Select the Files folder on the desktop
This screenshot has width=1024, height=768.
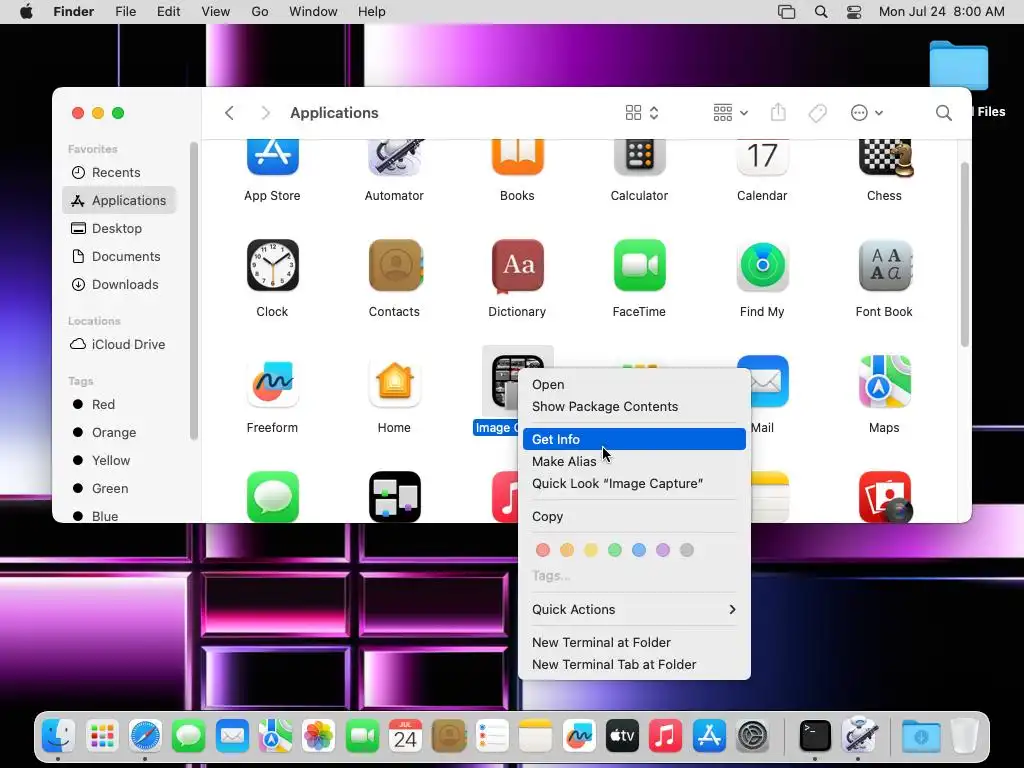959,65
